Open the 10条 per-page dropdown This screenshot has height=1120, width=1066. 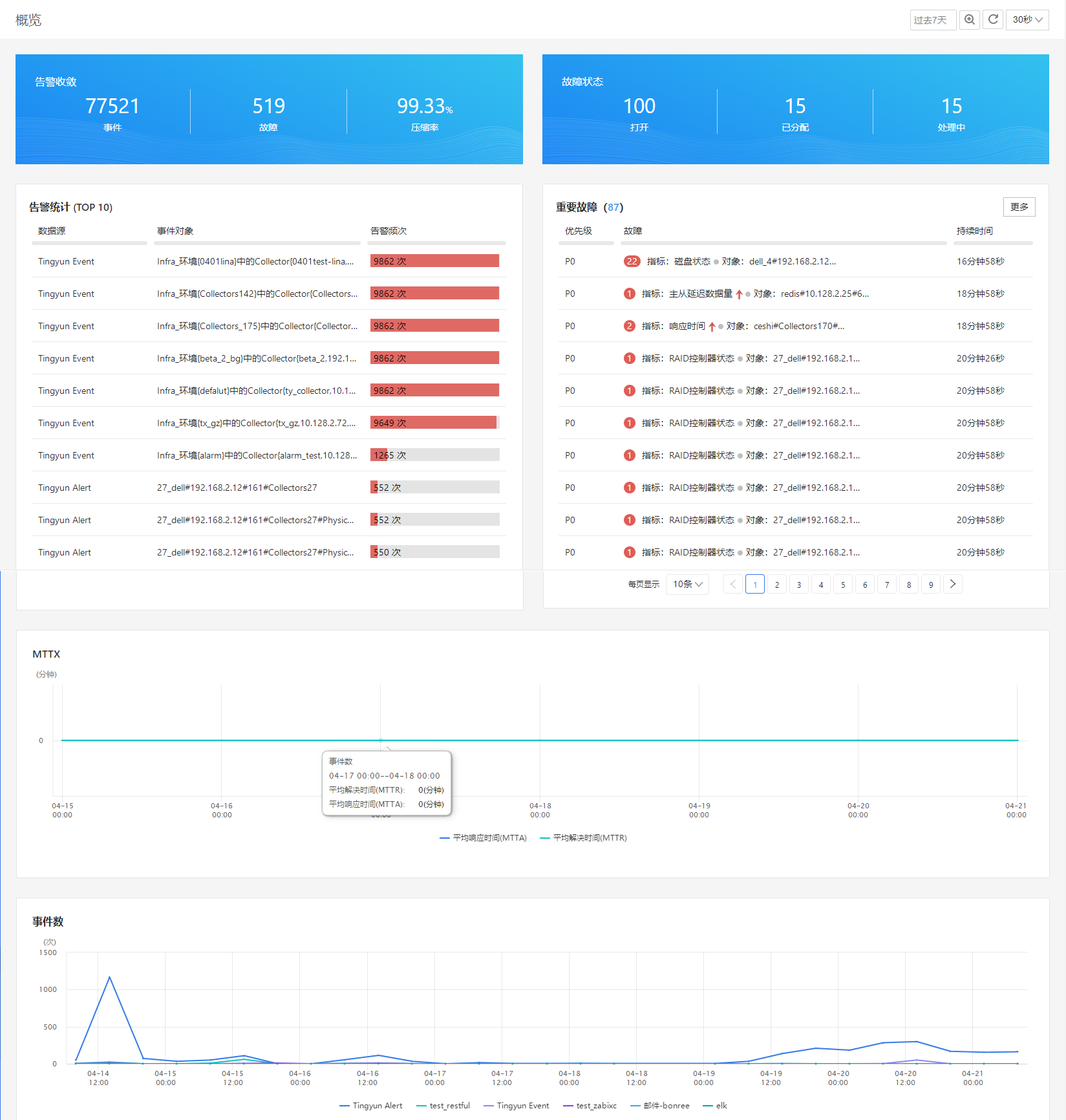[687, 585]
